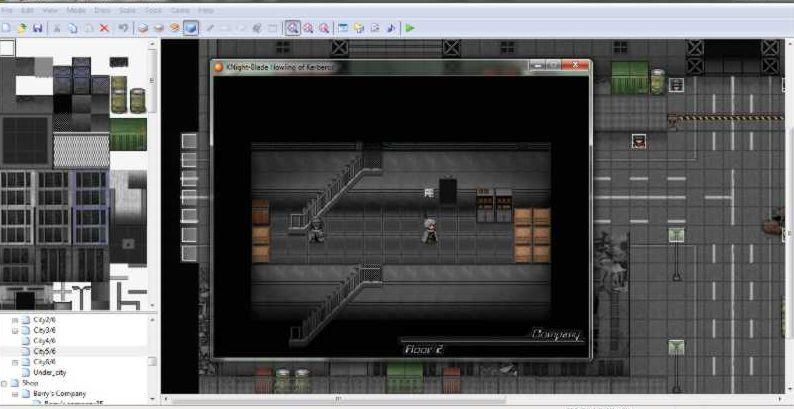
Task: Open the Sound Test music note icon
Action: 390,28
